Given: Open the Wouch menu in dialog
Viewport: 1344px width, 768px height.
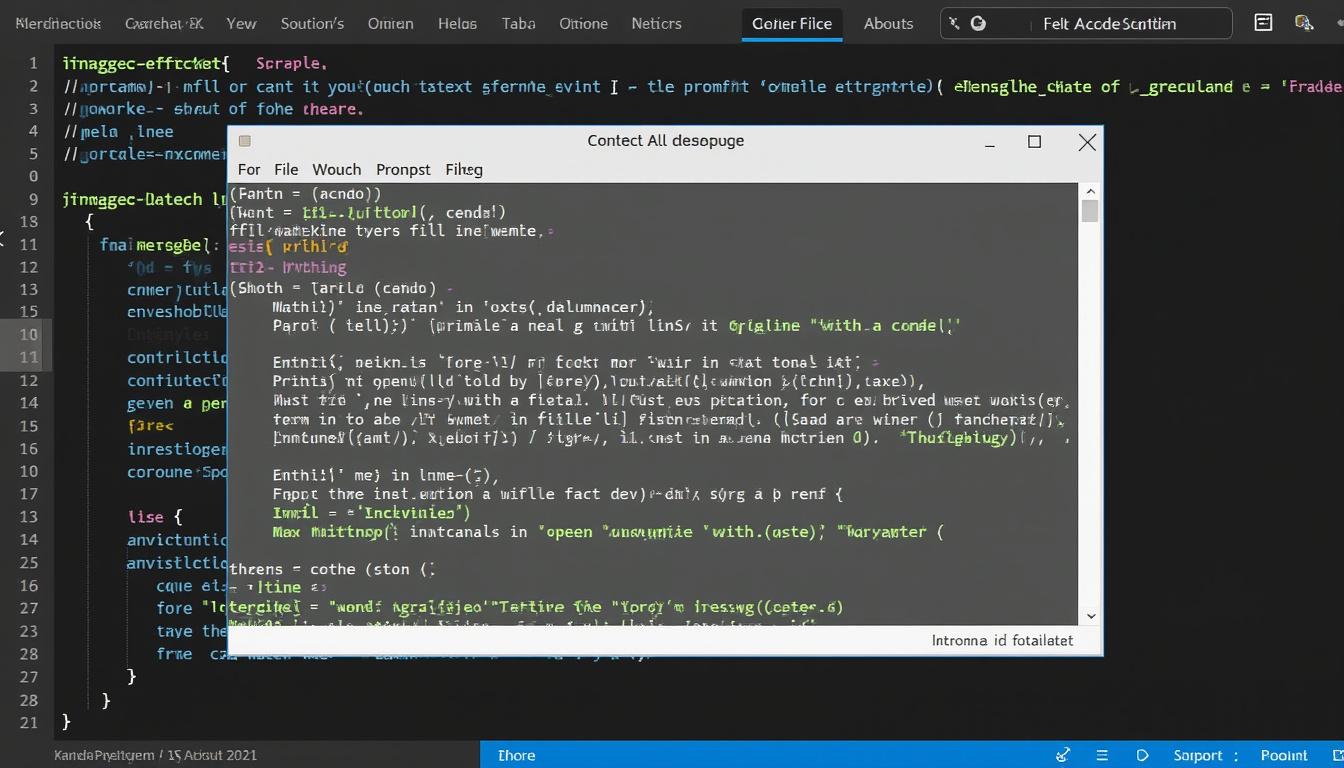Looking at the screenshot, I should pos(336,169).
